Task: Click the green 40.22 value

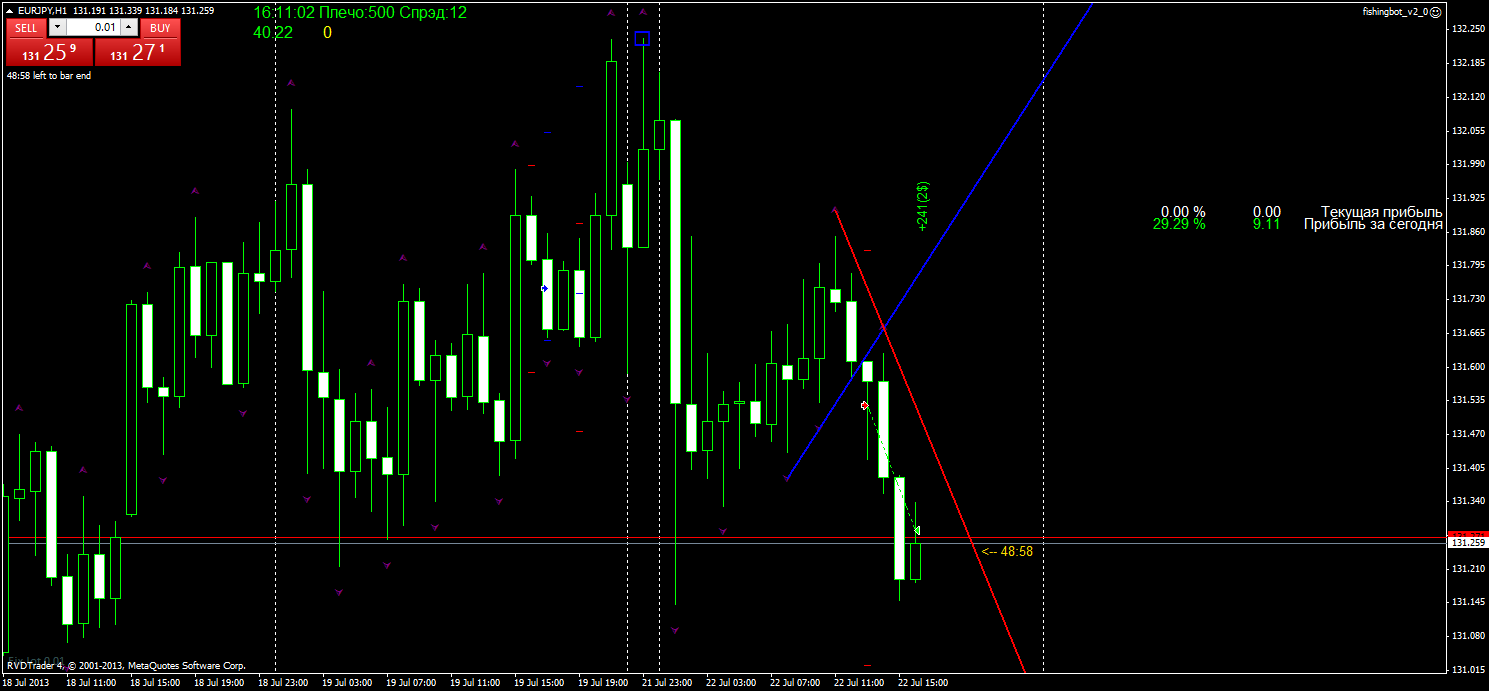Action: (x=273, y=32)
